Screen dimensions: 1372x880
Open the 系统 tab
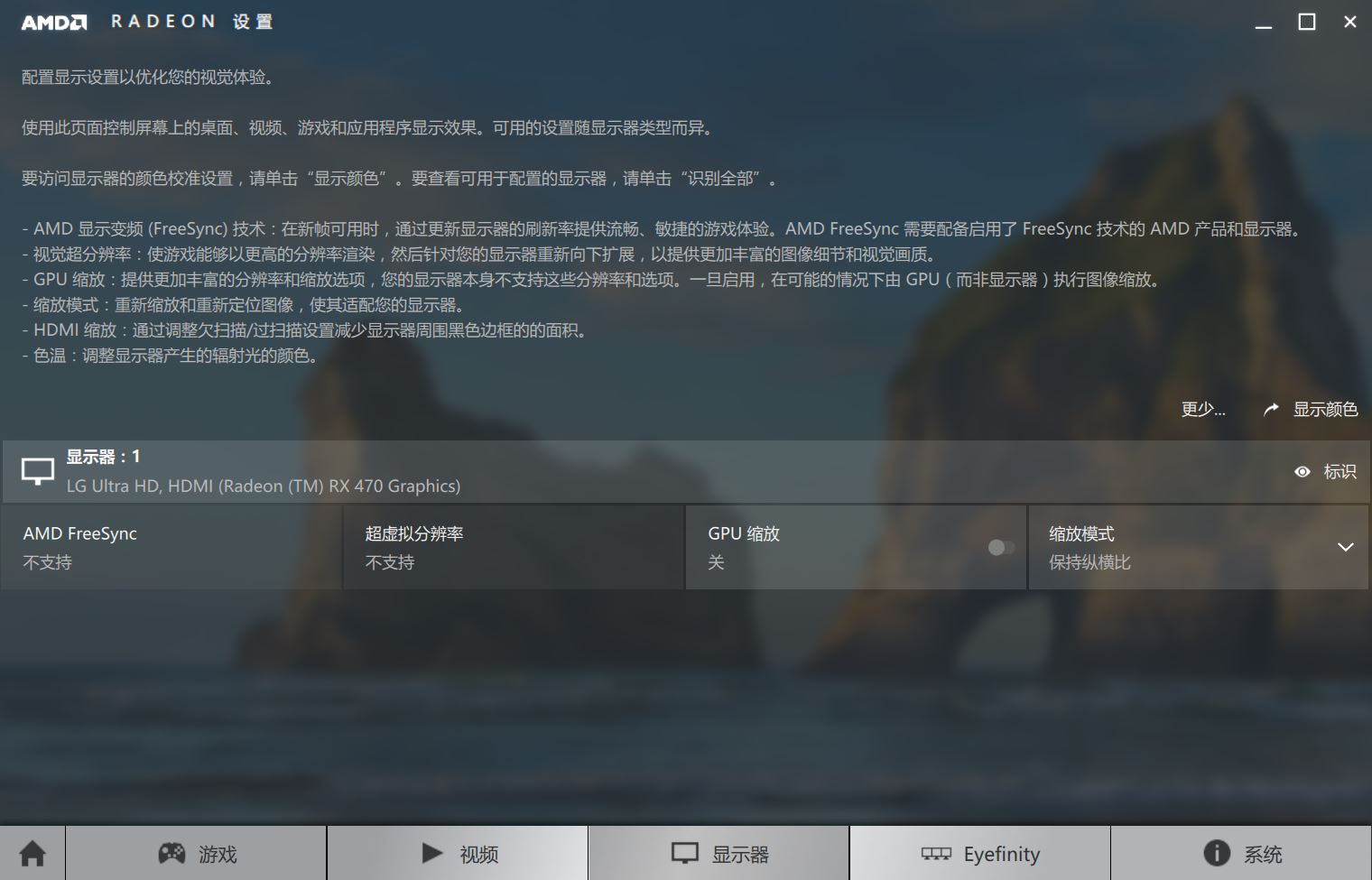[1241, 853]
